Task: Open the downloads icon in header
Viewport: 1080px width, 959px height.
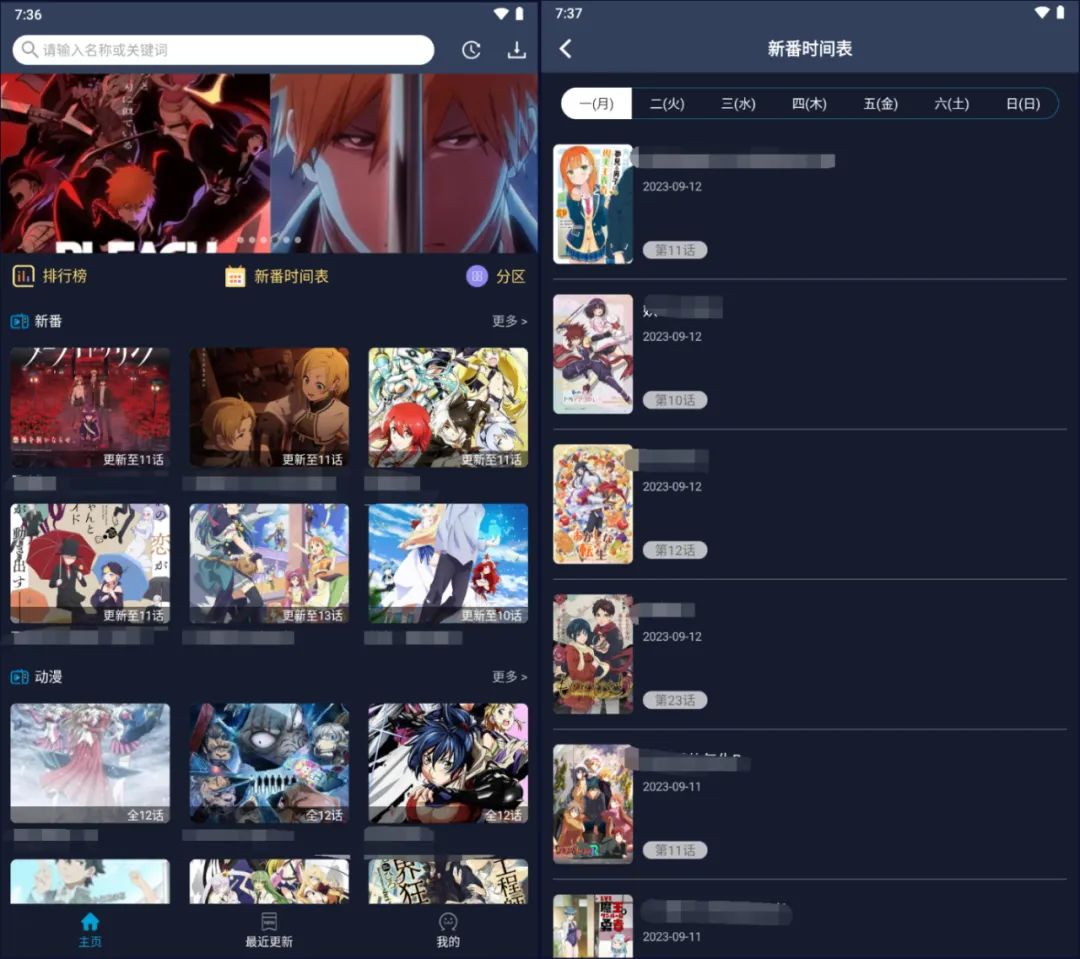Action: [516, 51]
